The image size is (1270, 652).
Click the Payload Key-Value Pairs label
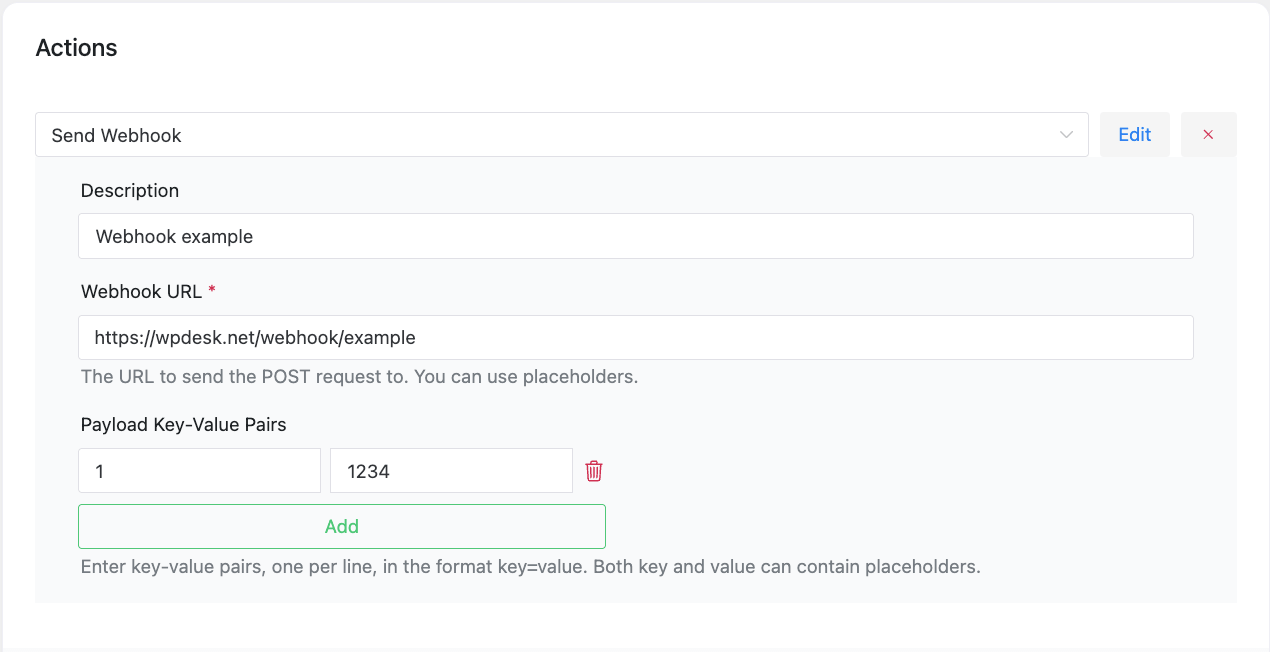pos(183,425)
